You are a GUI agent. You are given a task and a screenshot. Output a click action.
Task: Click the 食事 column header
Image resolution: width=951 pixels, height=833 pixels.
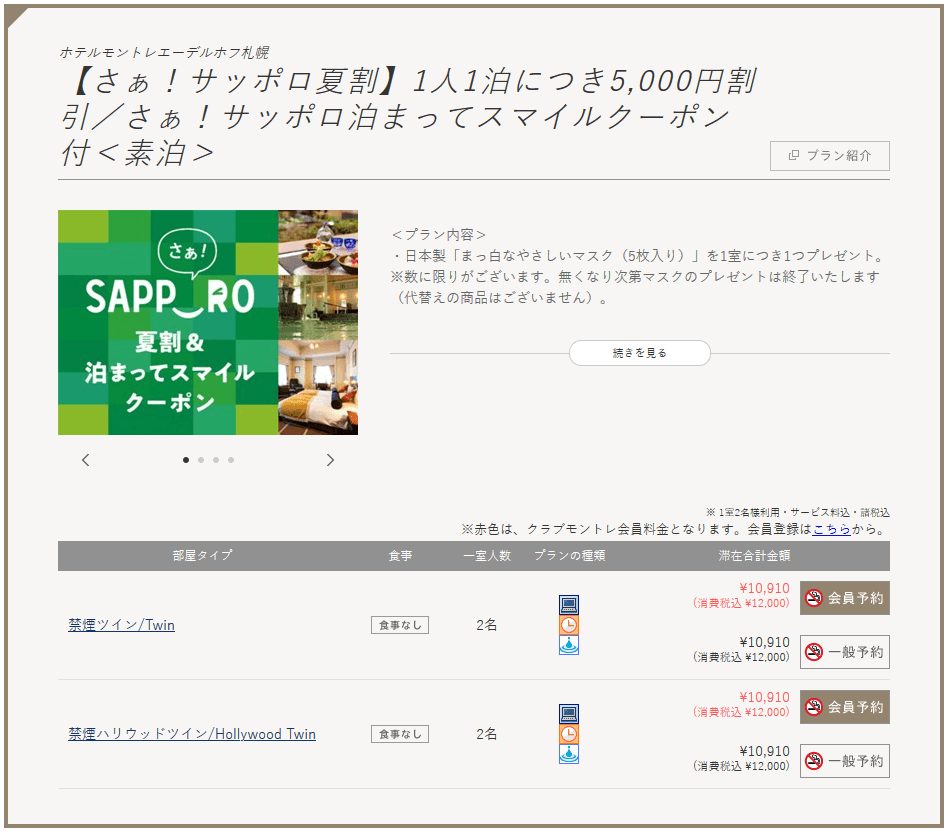pyautogui.click(x=400, y=556)
